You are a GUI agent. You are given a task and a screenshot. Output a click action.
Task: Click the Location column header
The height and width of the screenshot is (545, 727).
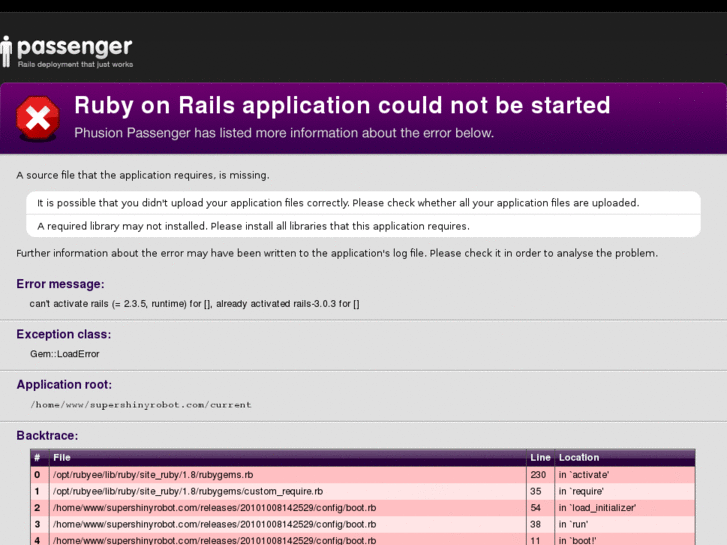pos(579,458)
